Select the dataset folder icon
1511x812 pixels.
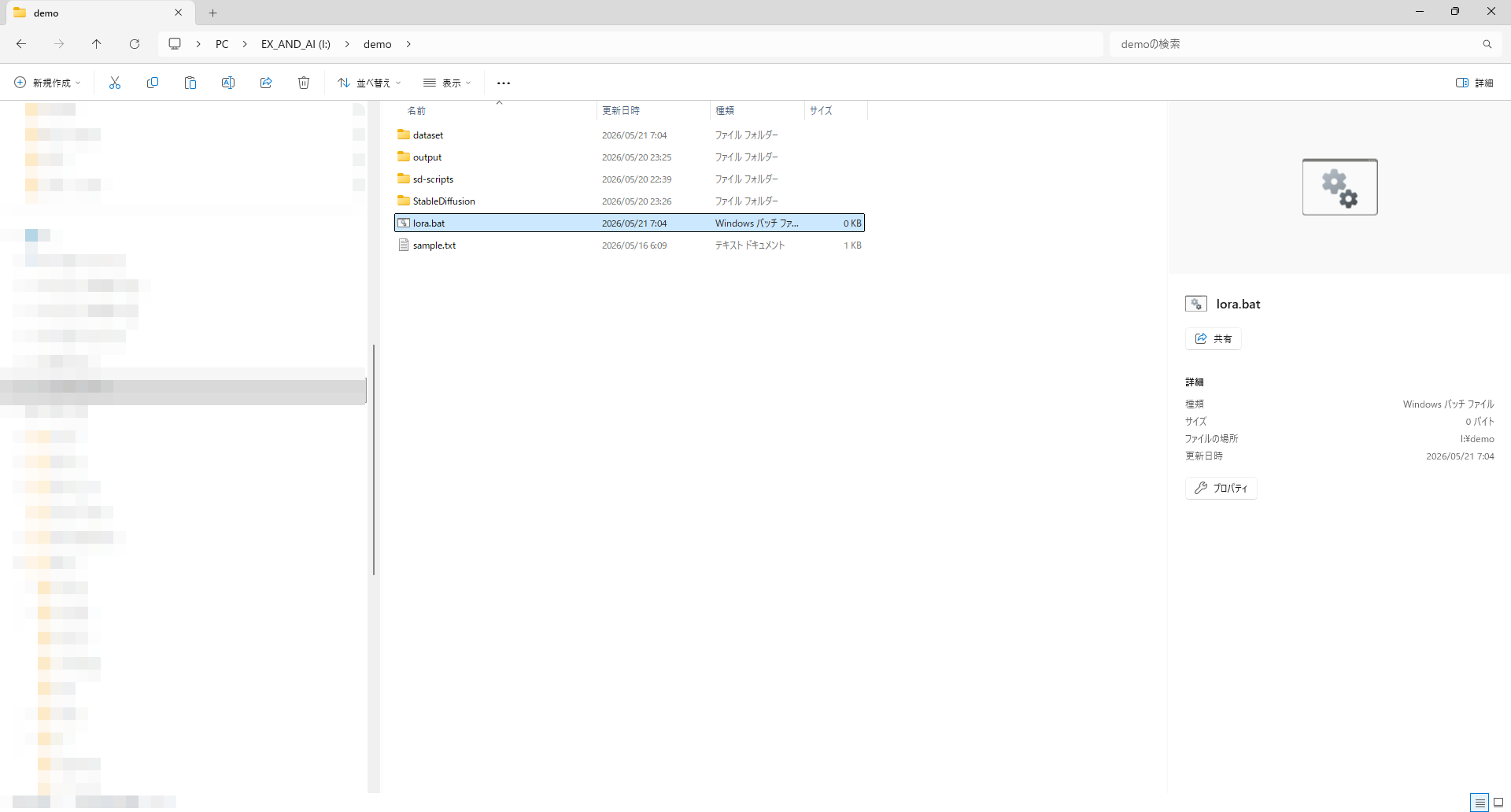point(404,135)
